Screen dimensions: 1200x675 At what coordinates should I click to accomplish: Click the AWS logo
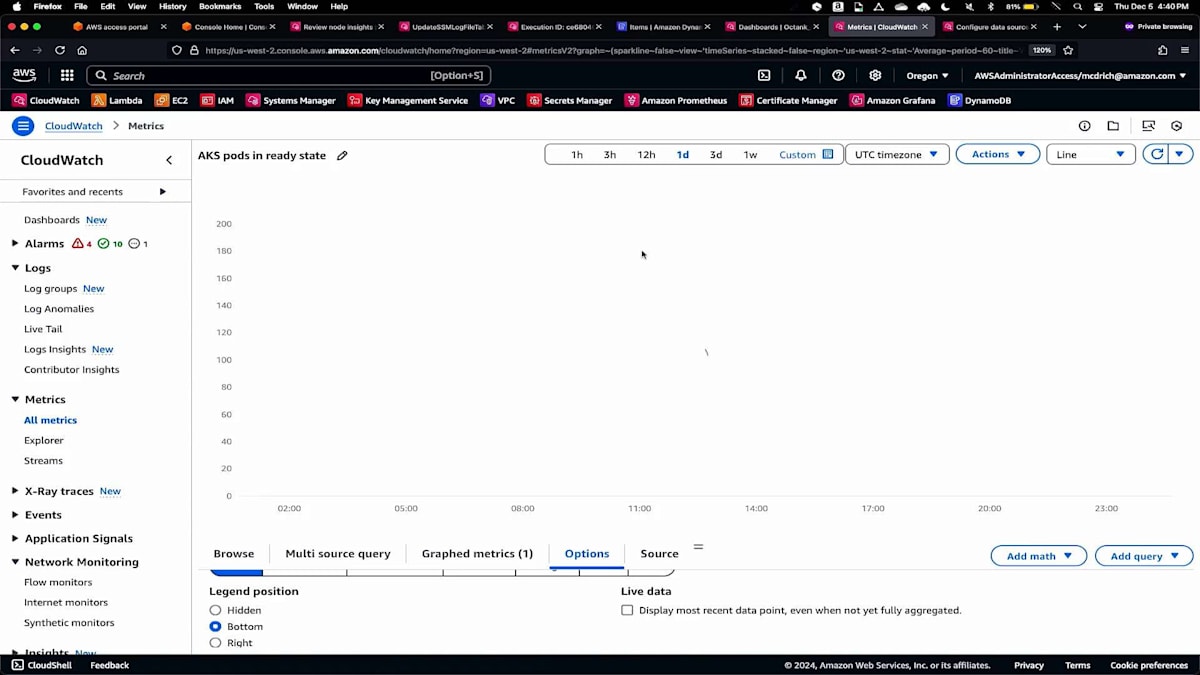click(x=24, y=75)
